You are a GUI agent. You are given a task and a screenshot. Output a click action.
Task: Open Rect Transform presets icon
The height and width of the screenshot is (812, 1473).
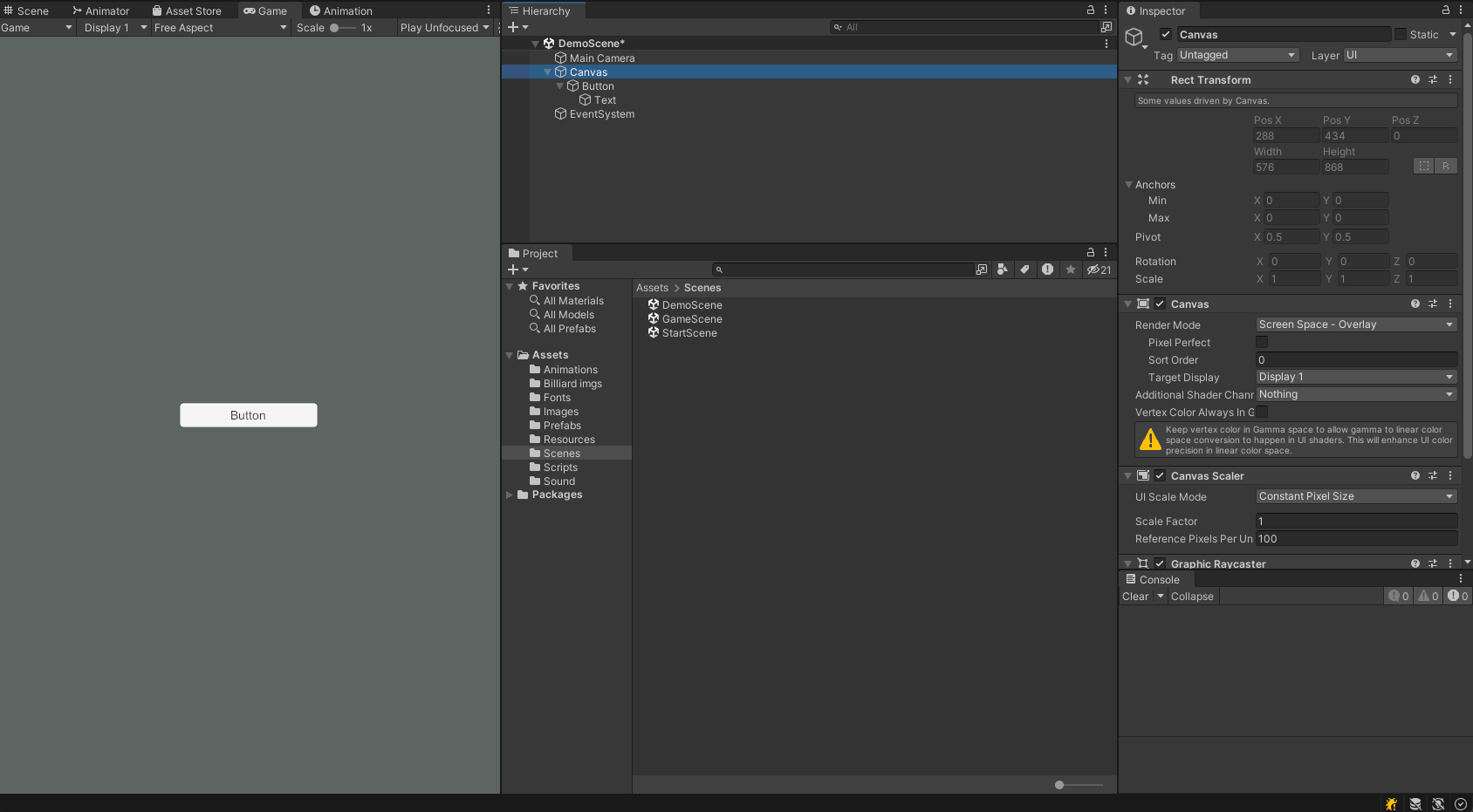click(x=1433, y=79)
